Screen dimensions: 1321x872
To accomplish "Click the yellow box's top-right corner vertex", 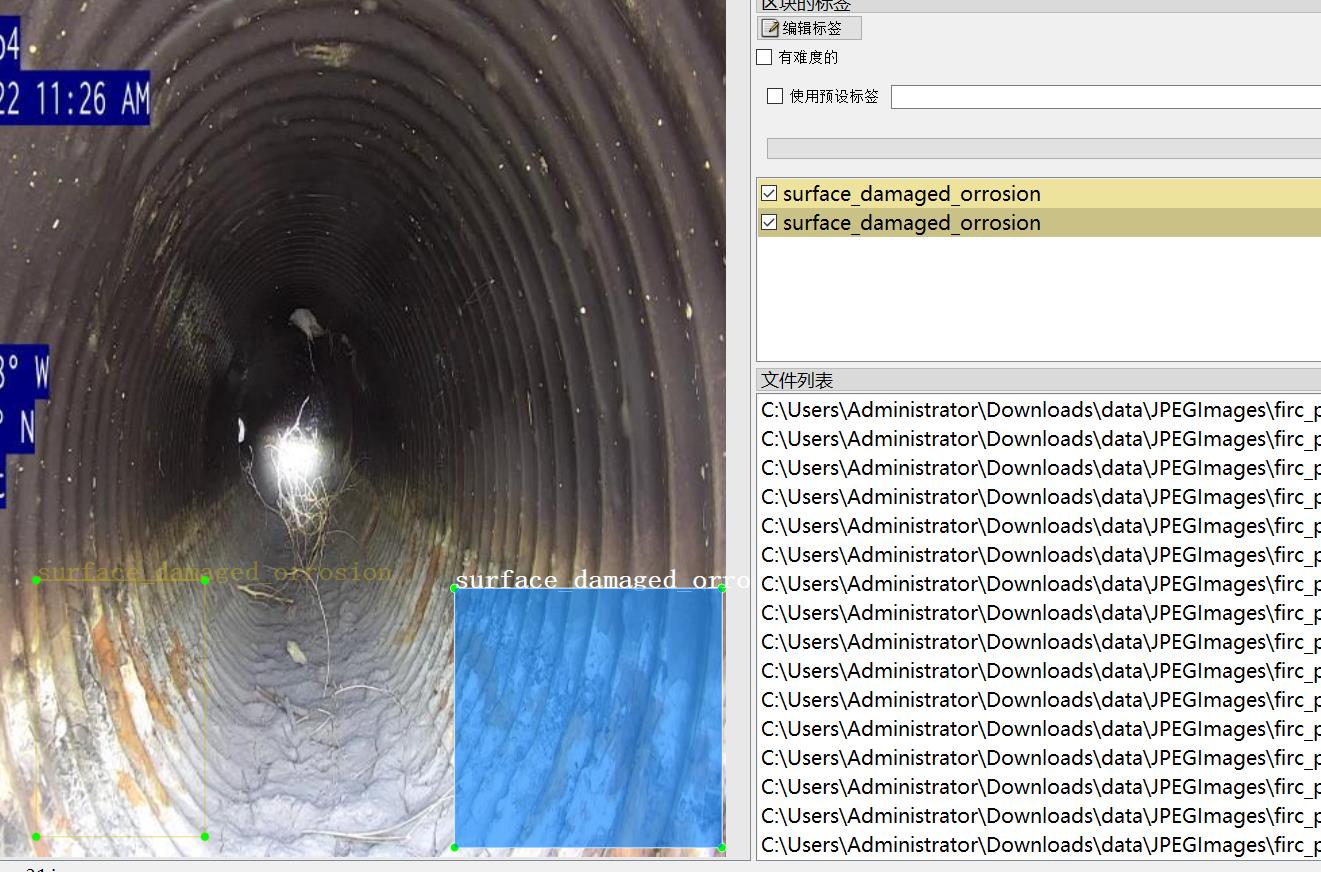I will (x=205, y=580).
